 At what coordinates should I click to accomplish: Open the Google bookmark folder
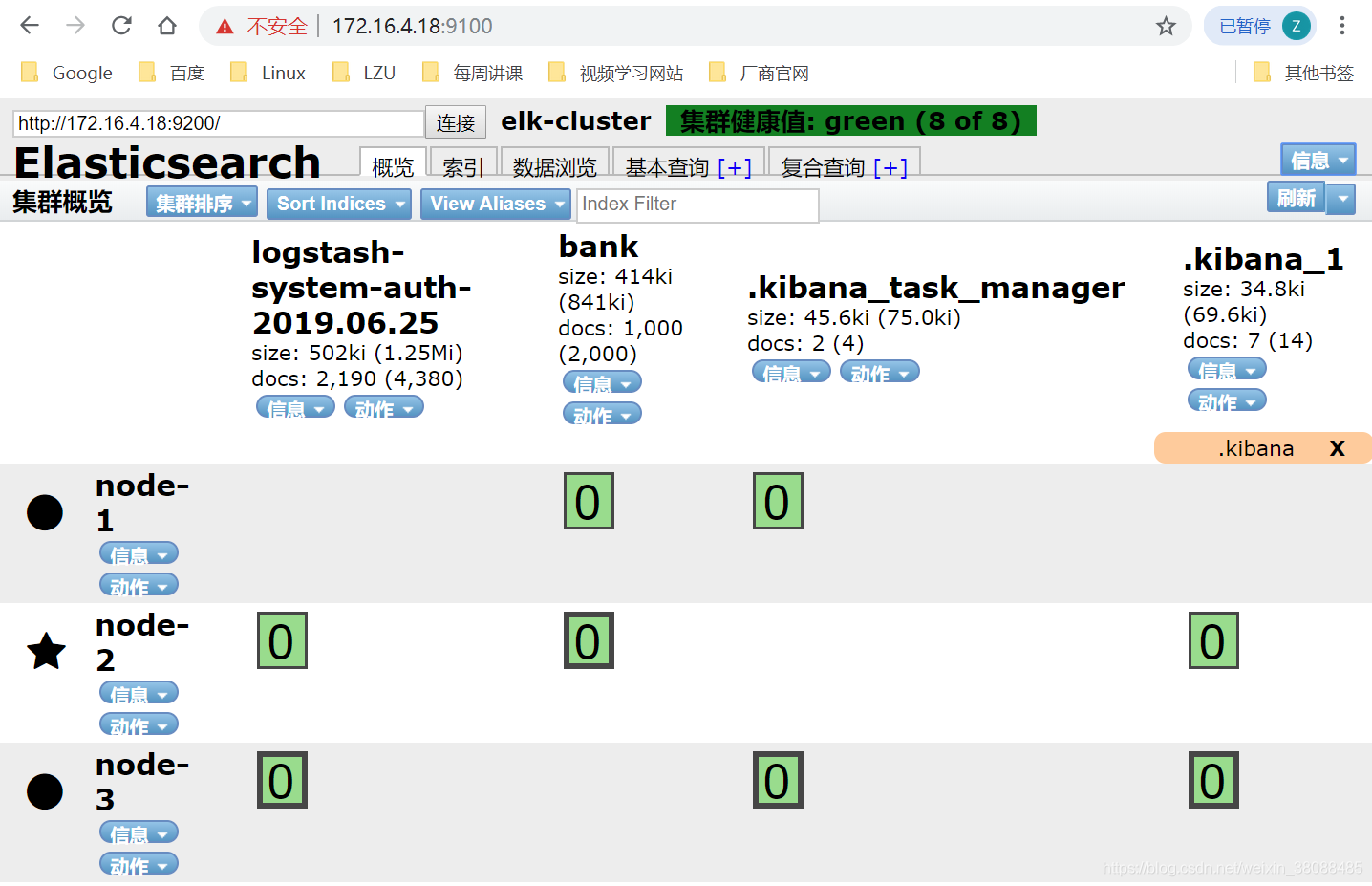pyautogui.click(x=66, y=73)
